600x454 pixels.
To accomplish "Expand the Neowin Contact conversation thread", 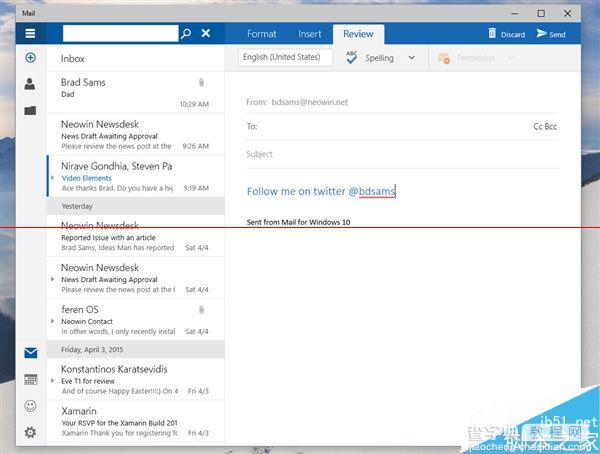I will [x=53, y=321].
